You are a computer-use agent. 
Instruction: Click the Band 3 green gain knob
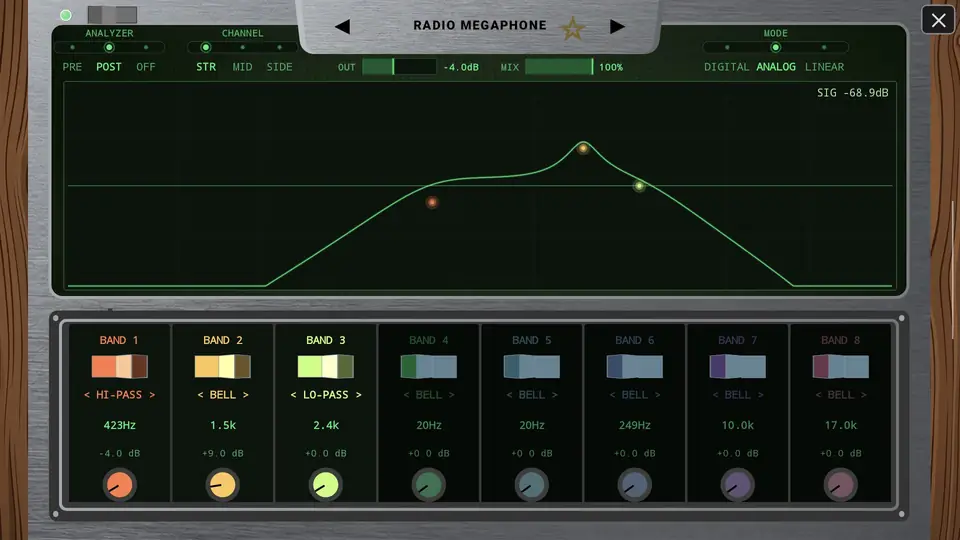tap(325, 484)
